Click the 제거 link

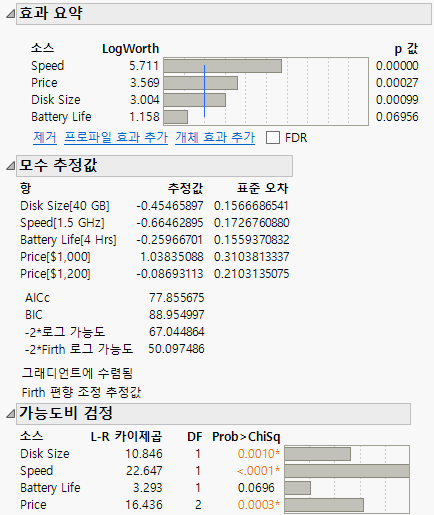point(45,137)
